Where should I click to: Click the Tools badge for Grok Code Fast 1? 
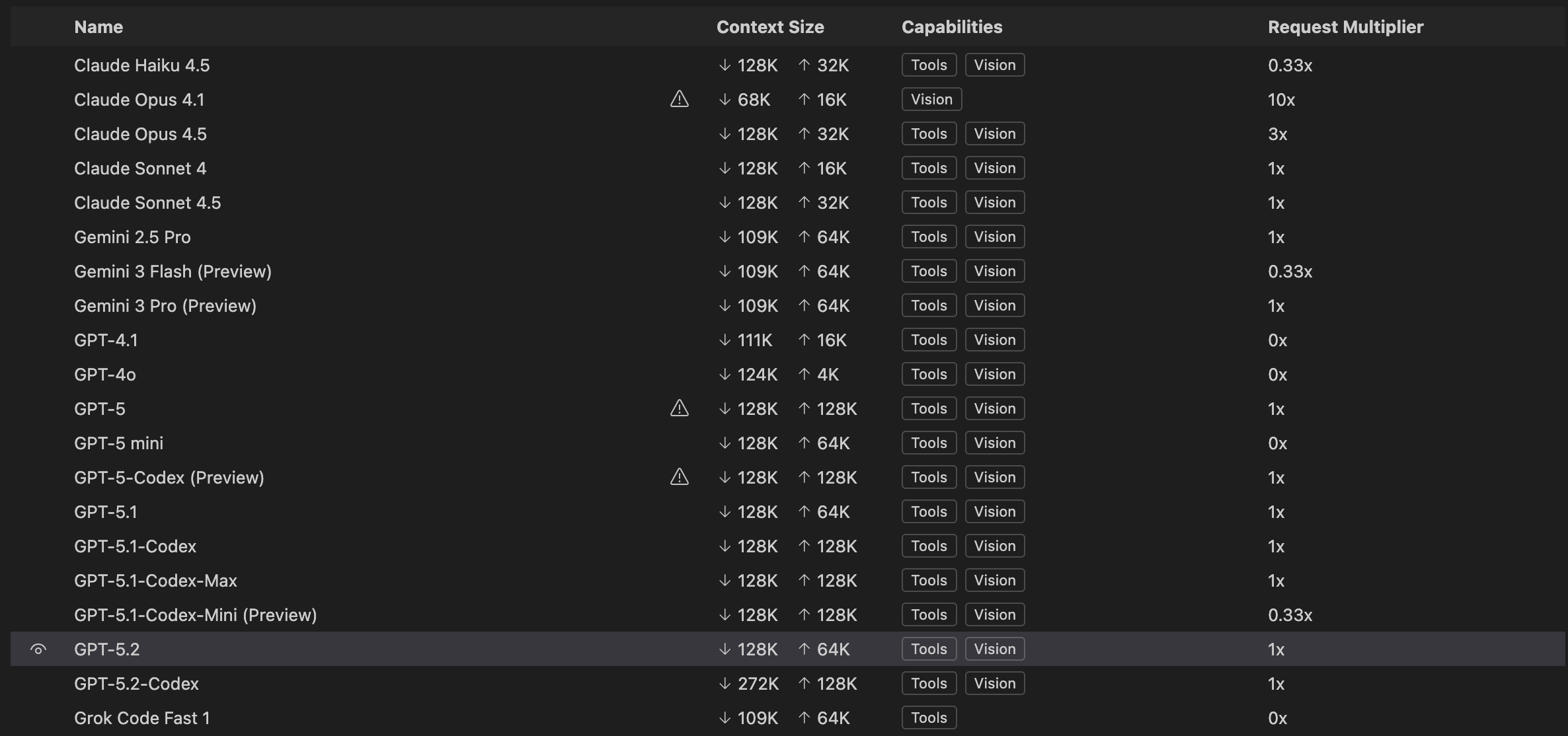tap(929, 718)
